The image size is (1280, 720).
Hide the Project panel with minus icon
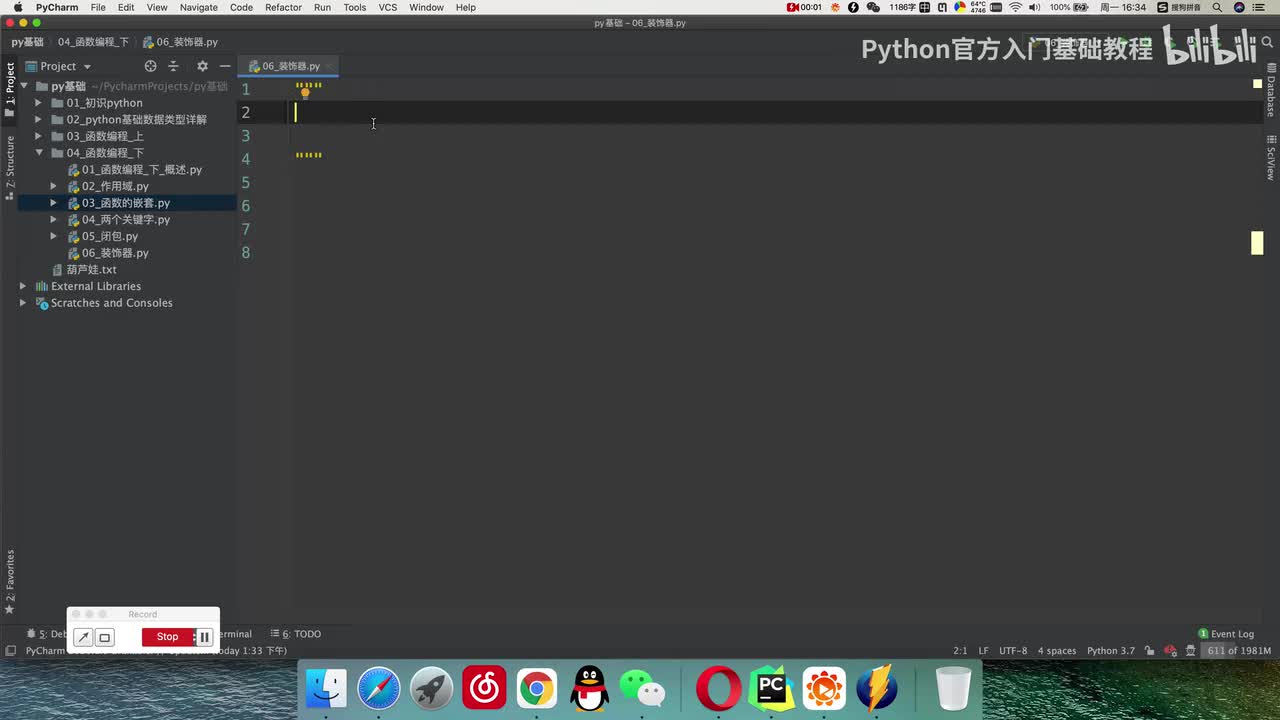coord(225,66)
